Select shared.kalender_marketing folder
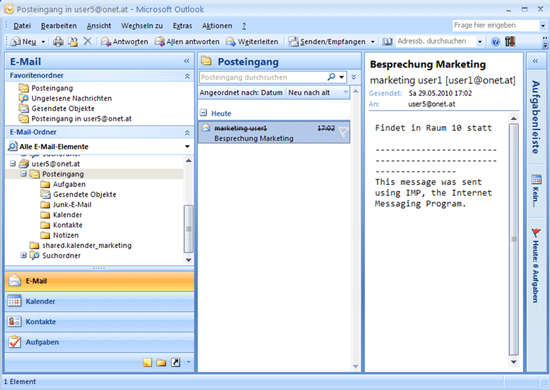The height and width of the screenshot is (390, 550). (x=87, y=245)
